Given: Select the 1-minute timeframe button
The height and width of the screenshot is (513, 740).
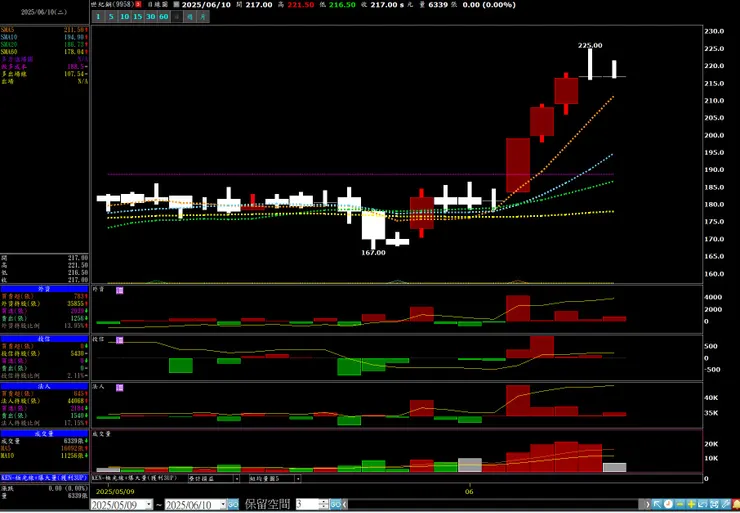Looking at the screenshot, I should (x=98, y=17).
